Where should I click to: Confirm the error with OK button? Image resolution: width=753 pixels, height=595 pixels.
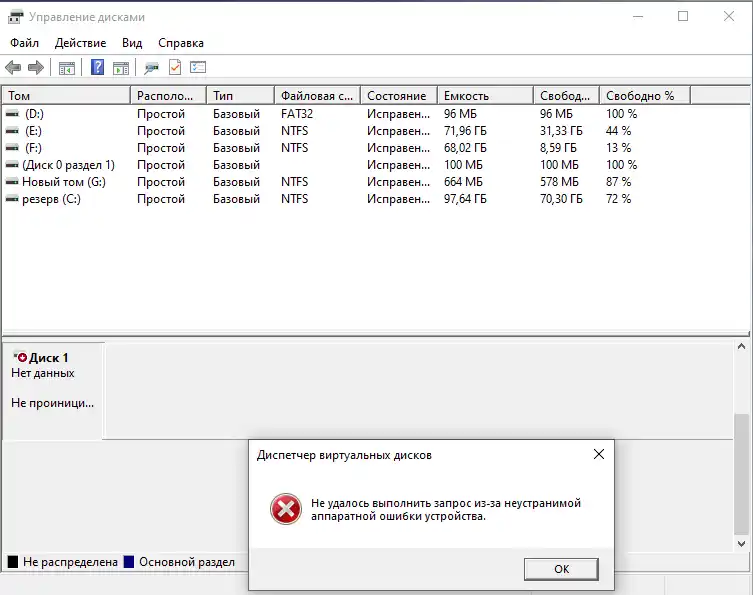pos(561,569)
